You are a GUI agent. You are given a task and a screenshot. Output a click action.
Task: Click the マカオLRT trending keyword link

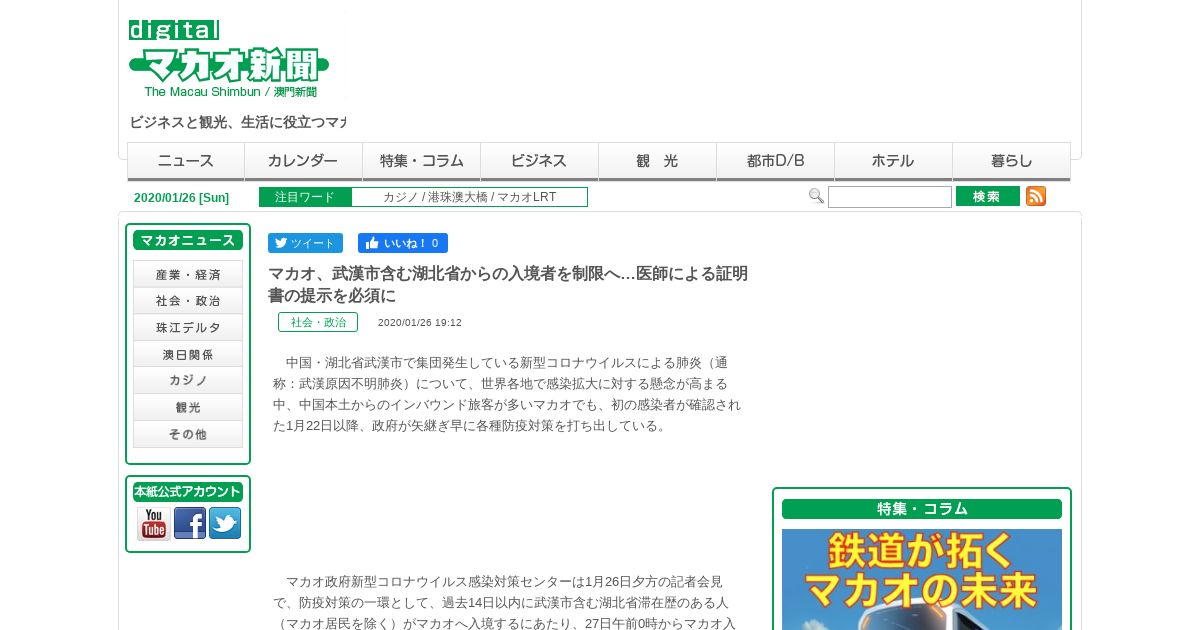527,197
